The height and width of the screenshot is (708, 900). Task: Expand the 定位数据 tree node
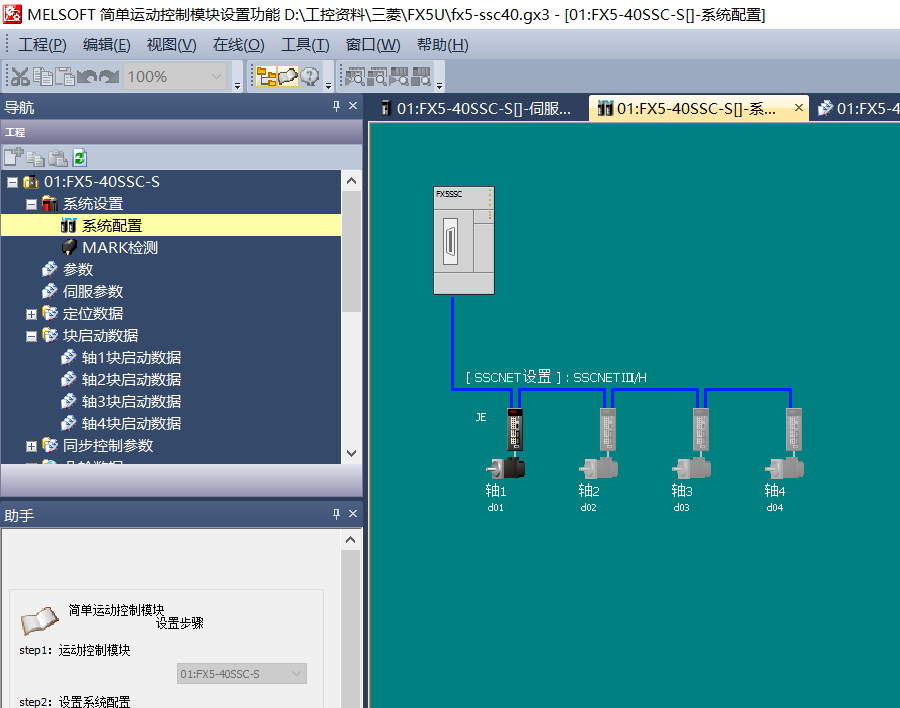point(31,314)
